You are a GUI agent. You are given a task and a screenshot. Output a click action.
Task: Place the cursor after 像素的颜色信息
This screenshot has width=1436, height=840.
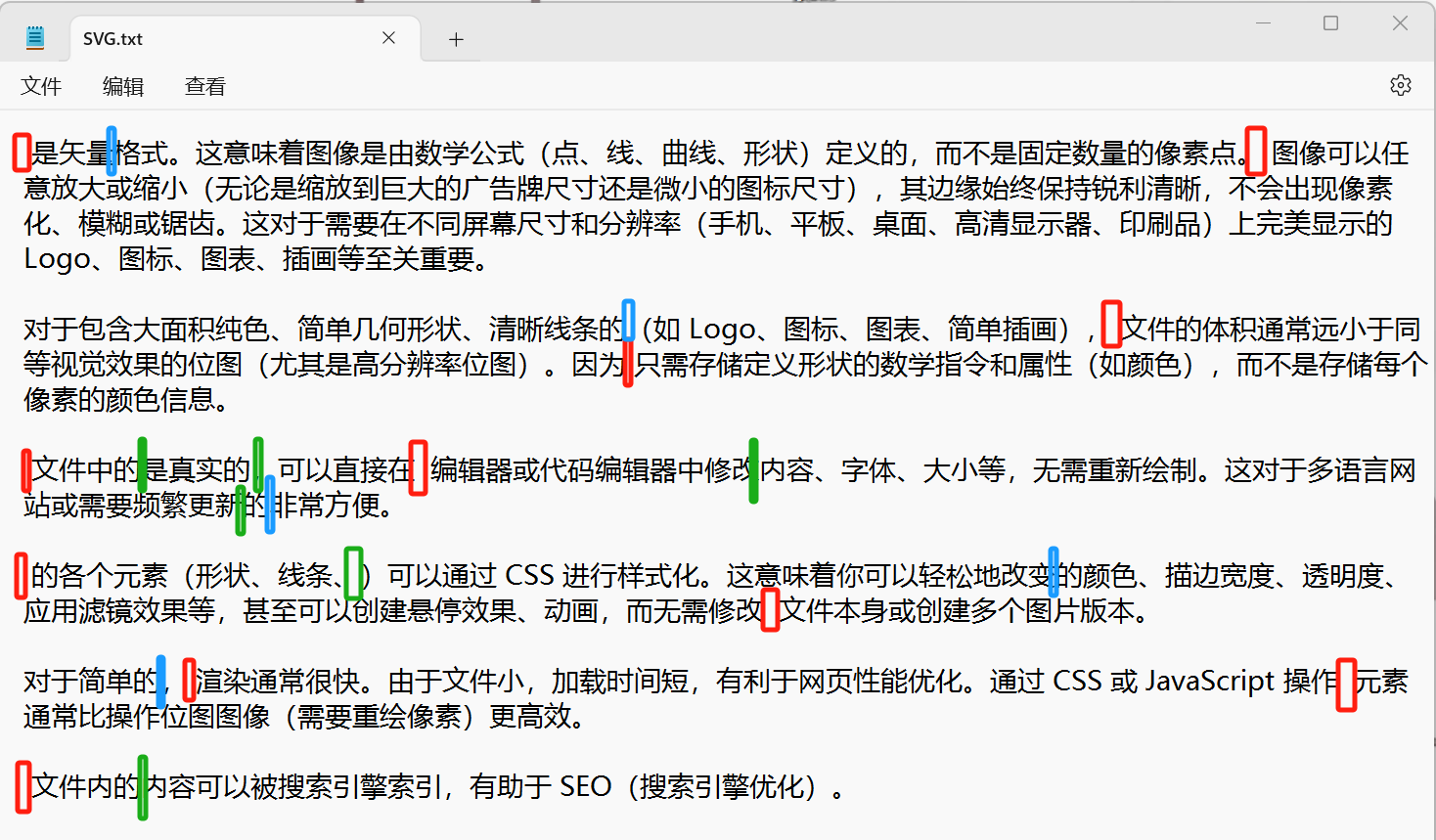point(235,399)
